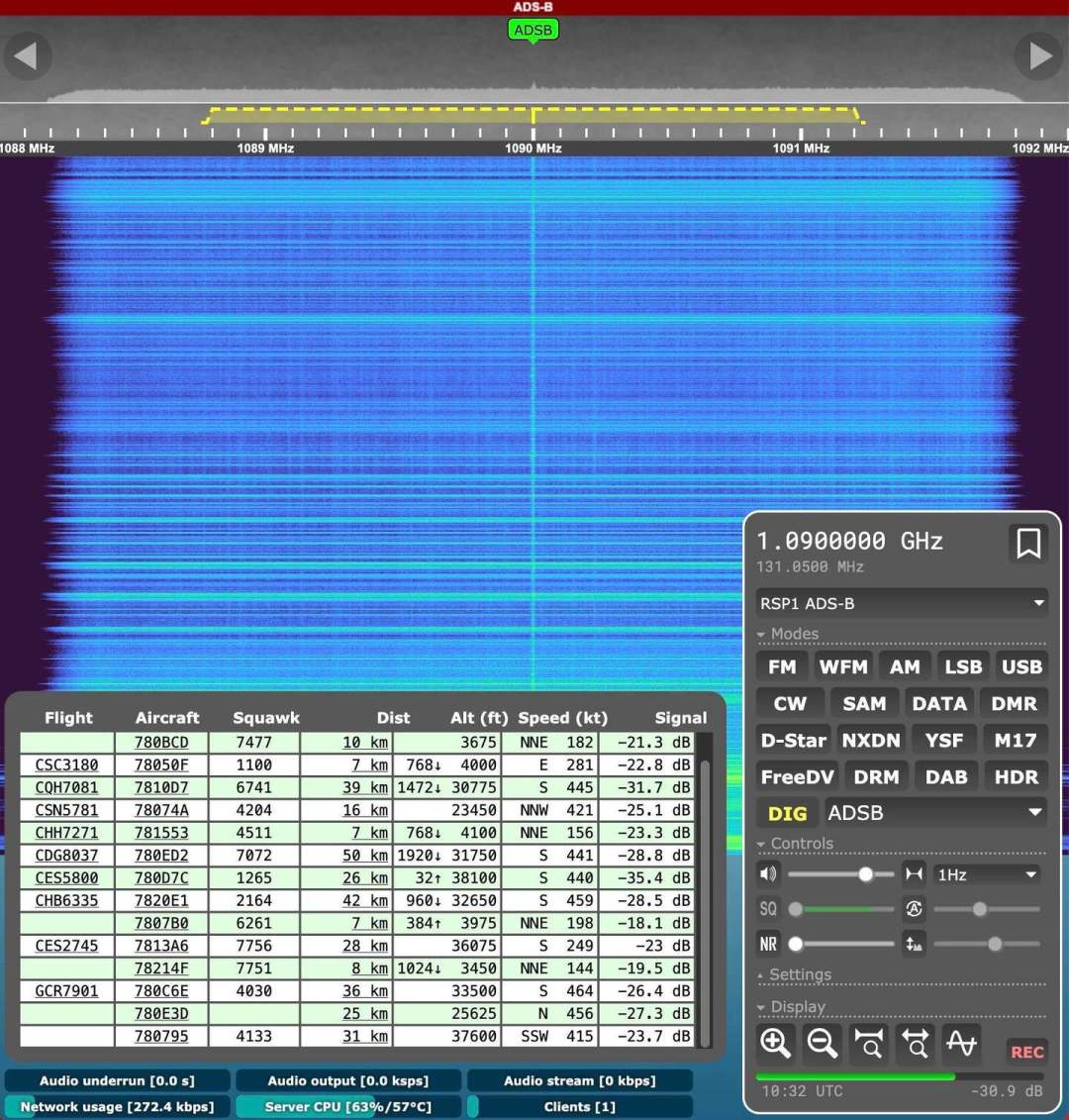Pan the waterfall right with the arrow
1069x1120 pixels.
(x=1039, y=55)
